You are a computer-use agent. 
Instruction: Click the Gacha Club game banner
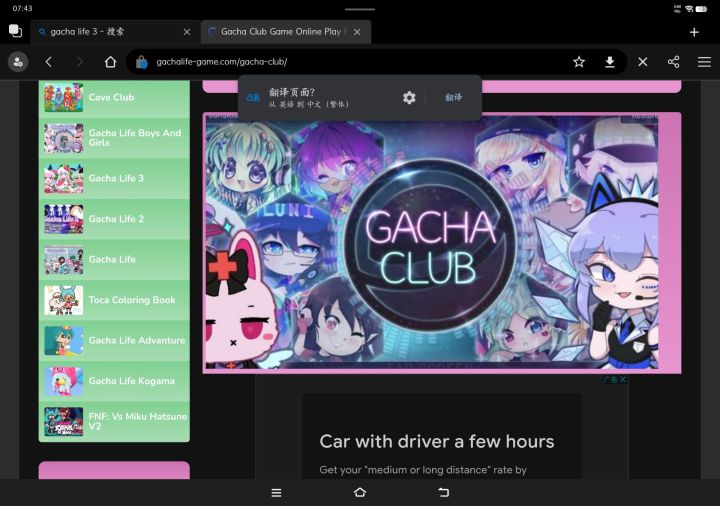[431, 242]
